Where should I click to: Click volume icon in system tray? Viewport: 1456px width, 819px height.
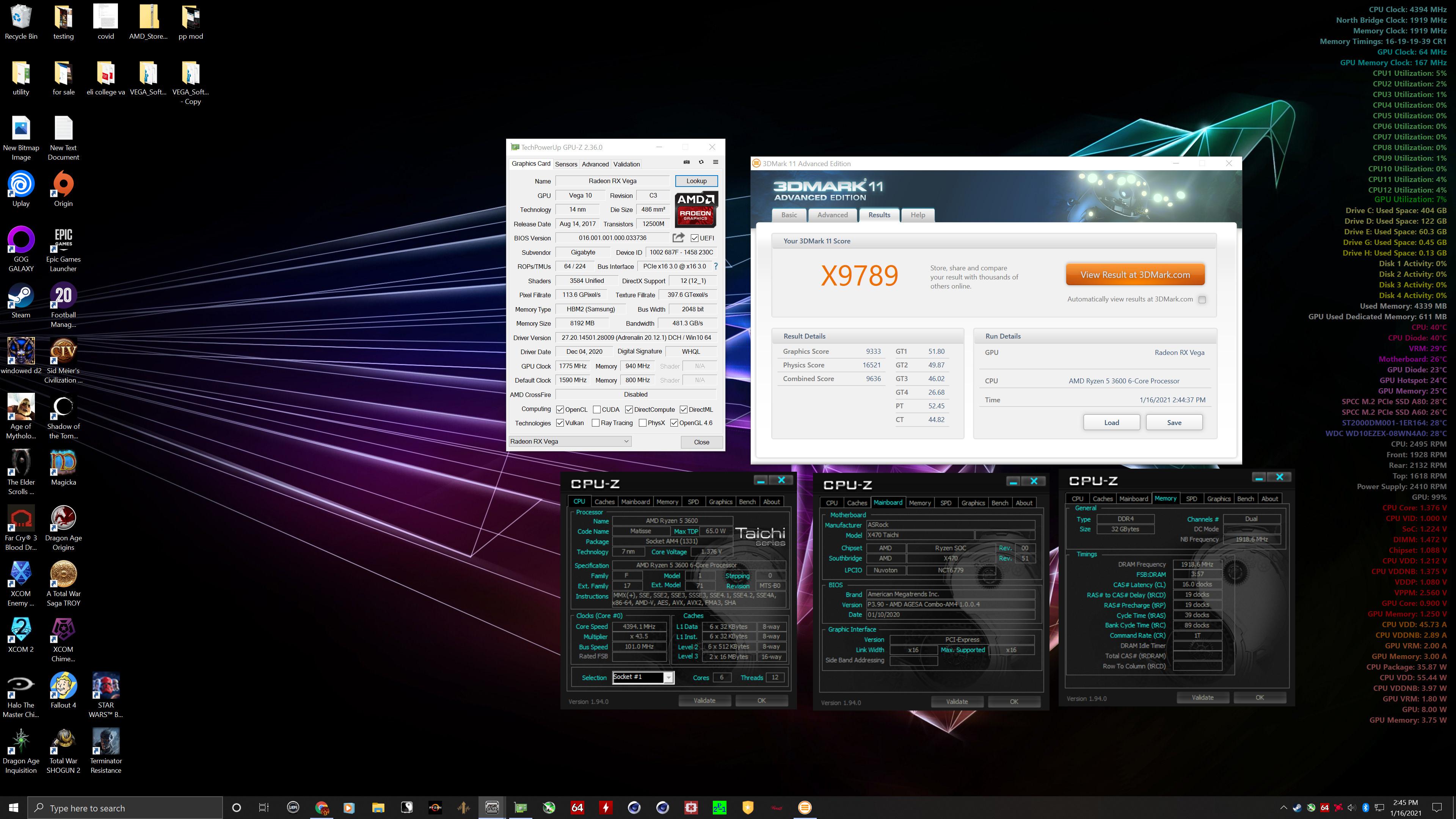tap(1351, 808)
